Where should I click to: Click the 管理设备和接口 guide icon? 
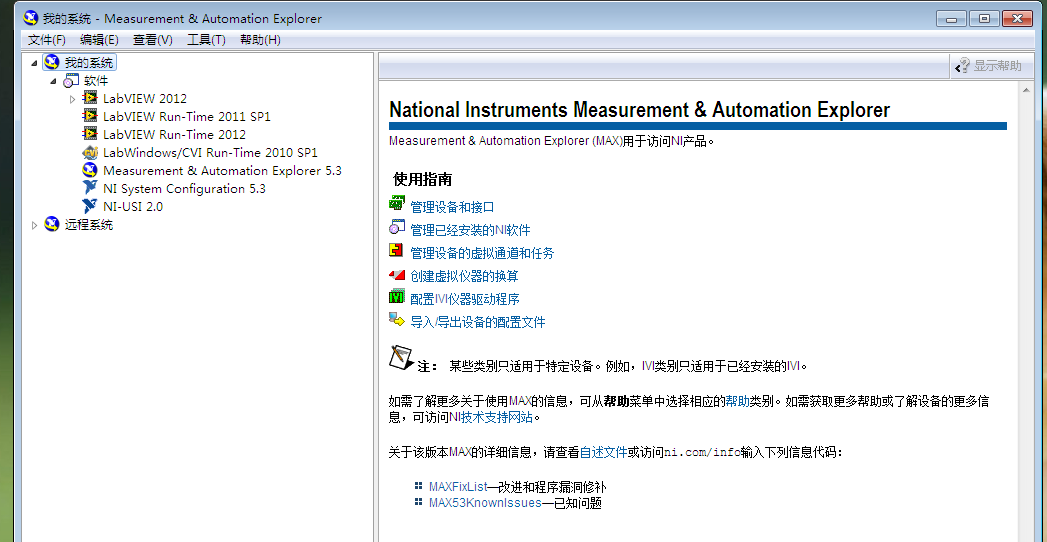pyautogui.click(x=397, y=203)
